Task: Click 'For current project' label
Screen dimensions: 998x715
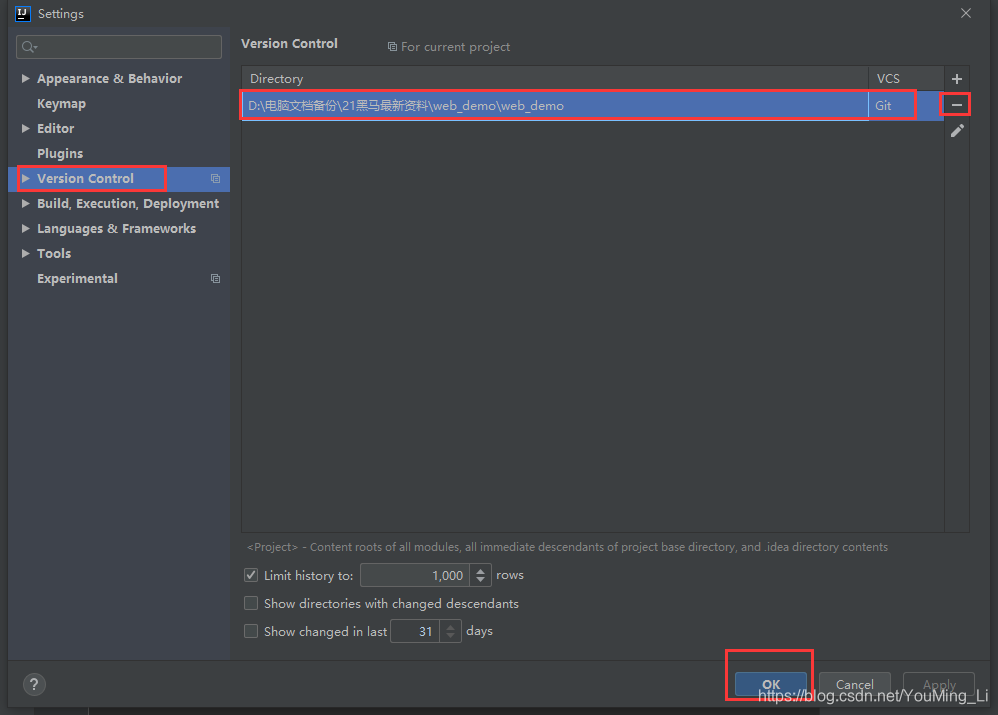Action: (x=456, y=47)
